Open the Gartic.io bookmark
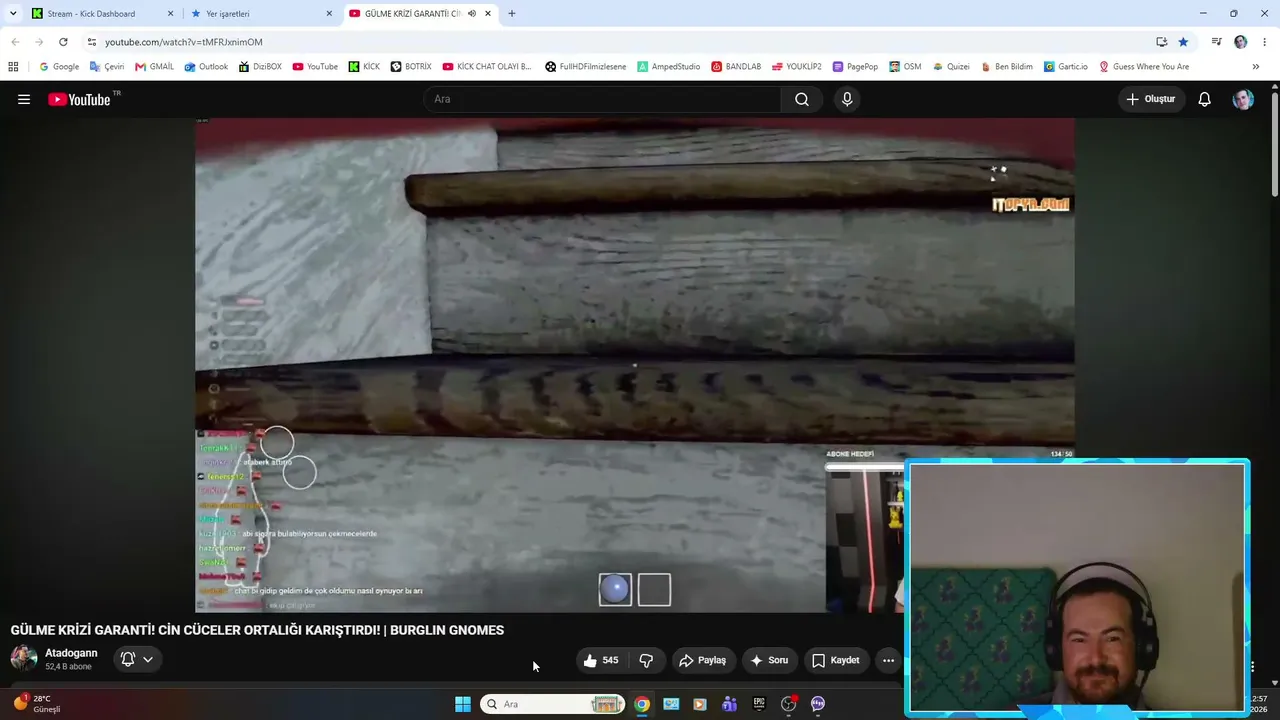The width and height of the screenshot is (1280, 720). (x=1065, y=67)
